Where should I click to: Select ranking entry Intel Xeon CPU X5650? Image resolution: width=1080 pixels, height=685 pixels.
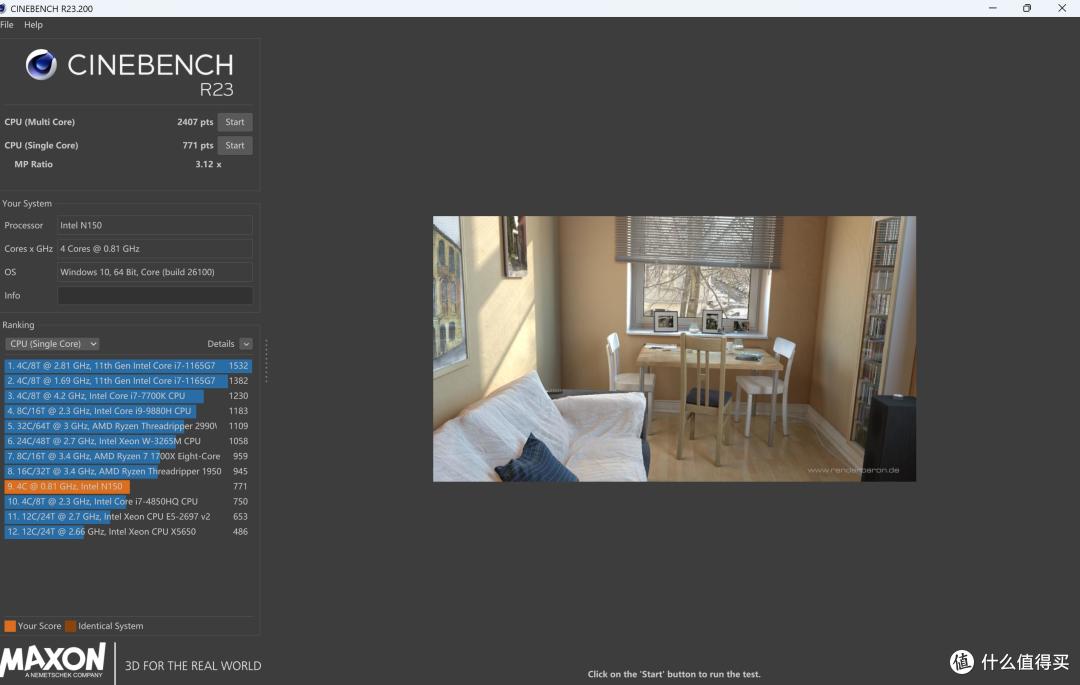coord(128,531)
